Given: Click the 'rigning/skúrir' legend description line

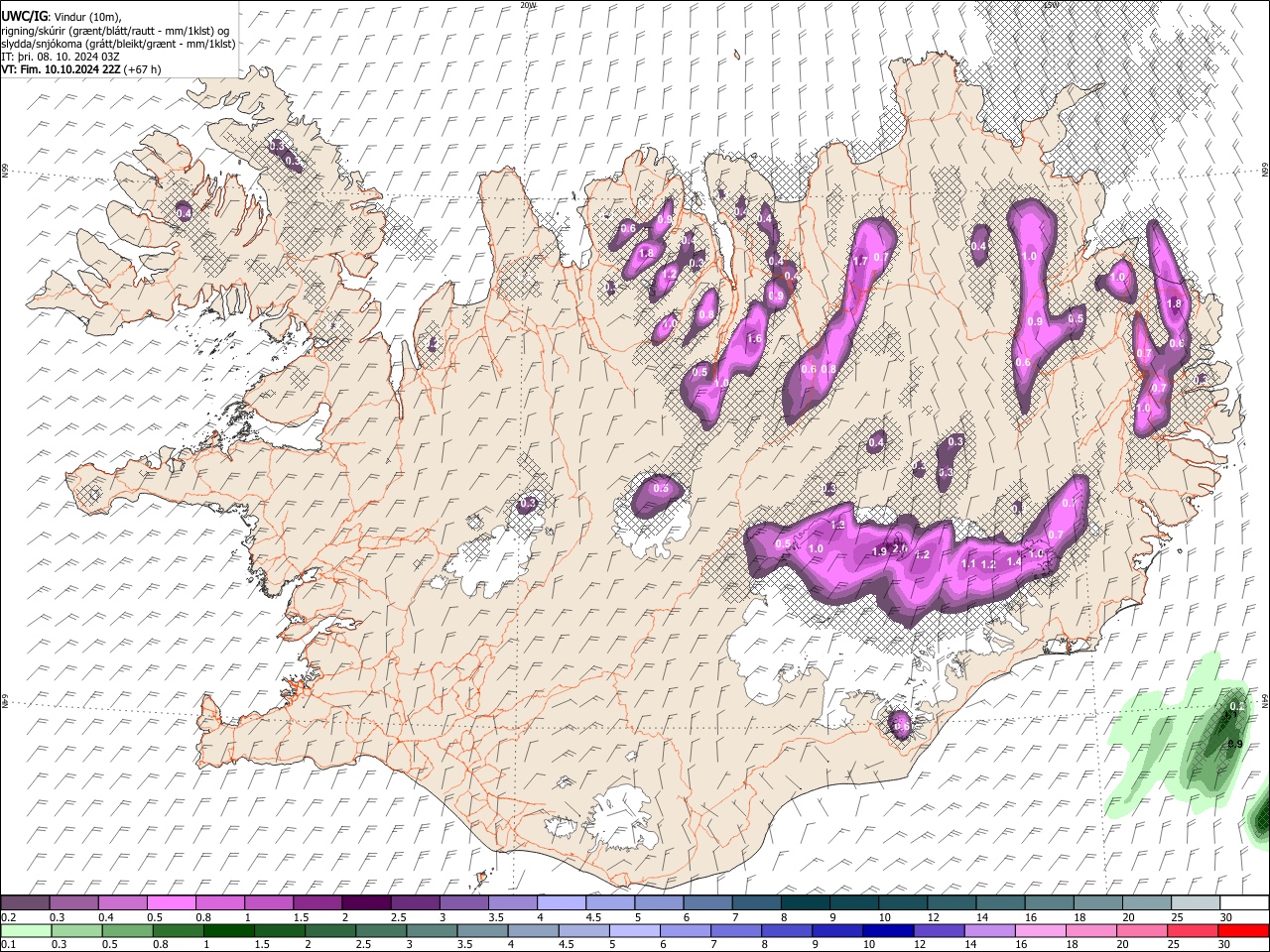Looking at the screenshot, I should click(x=117, y=31).
